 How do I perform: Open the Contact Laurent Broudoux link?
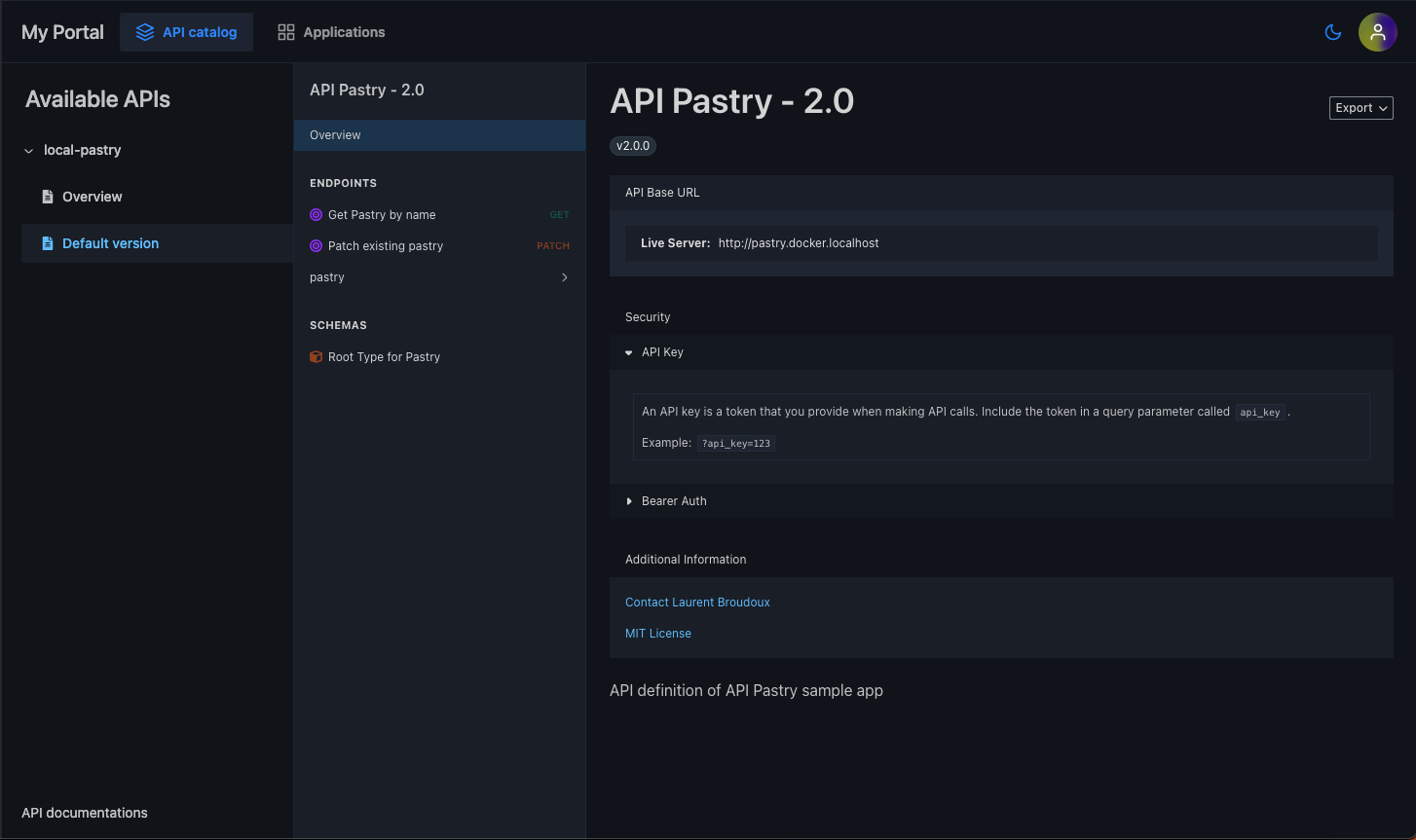(697, 602)
